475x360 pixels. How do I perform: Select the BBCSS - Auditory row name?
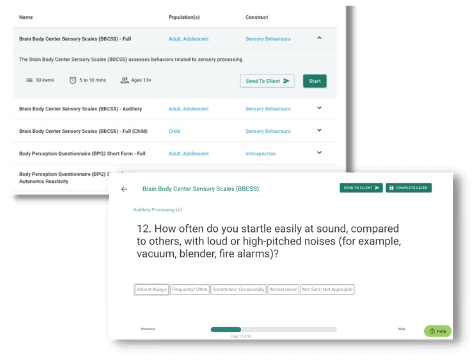[80, 109]
